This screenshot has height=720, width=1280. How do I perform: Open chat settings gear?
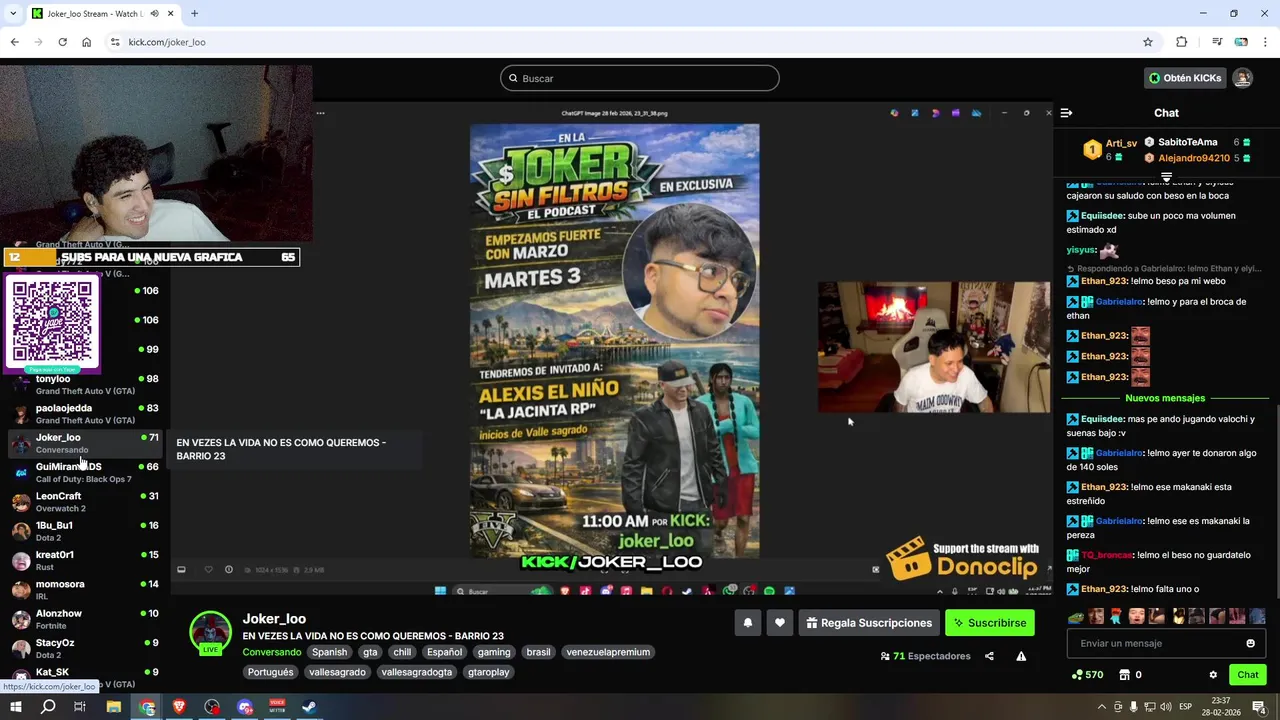coord(1213,675)
